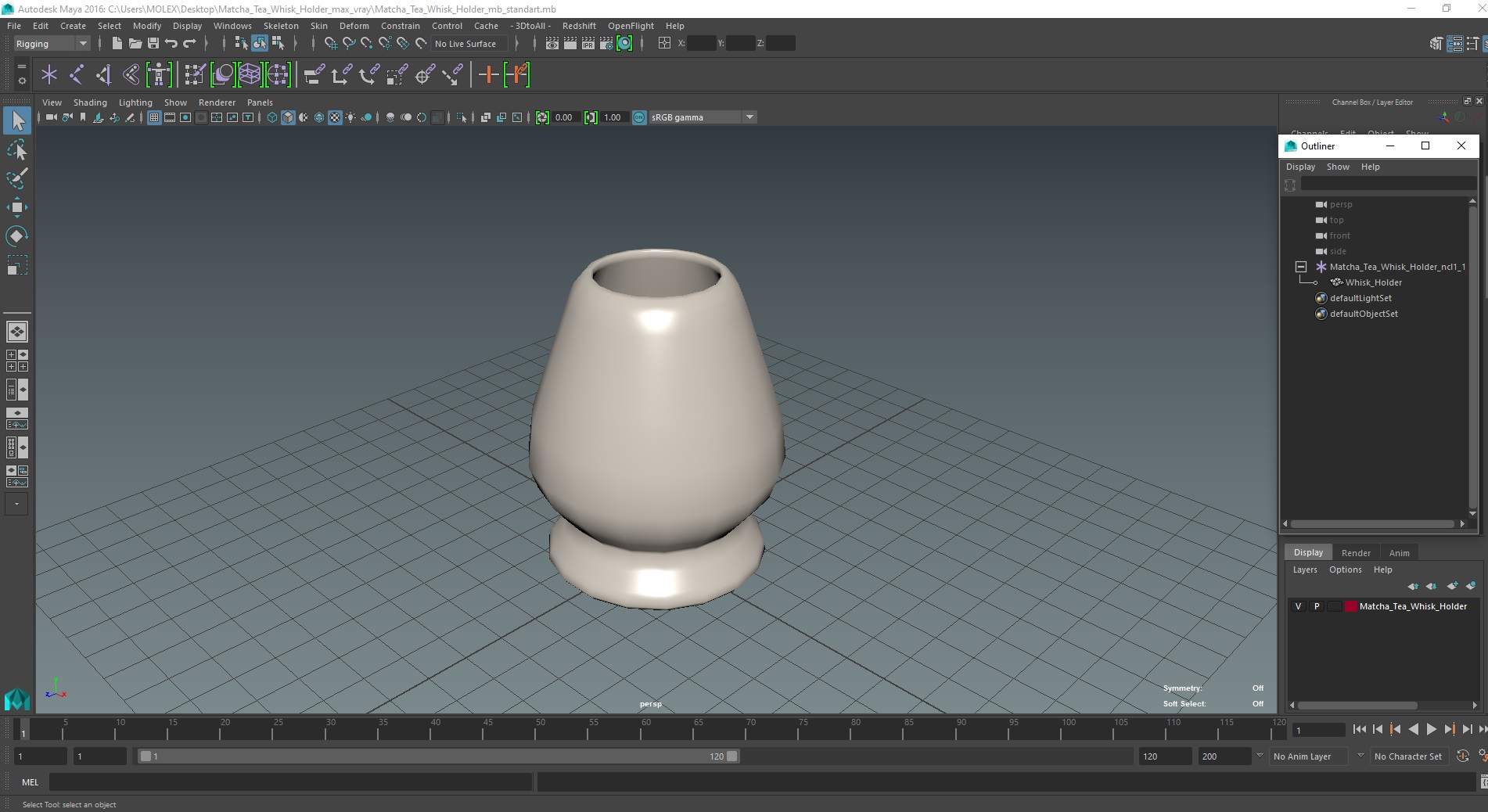The image size is (1488, 812).
Task: Activate the Lasso Select tool
Action: 17,149
